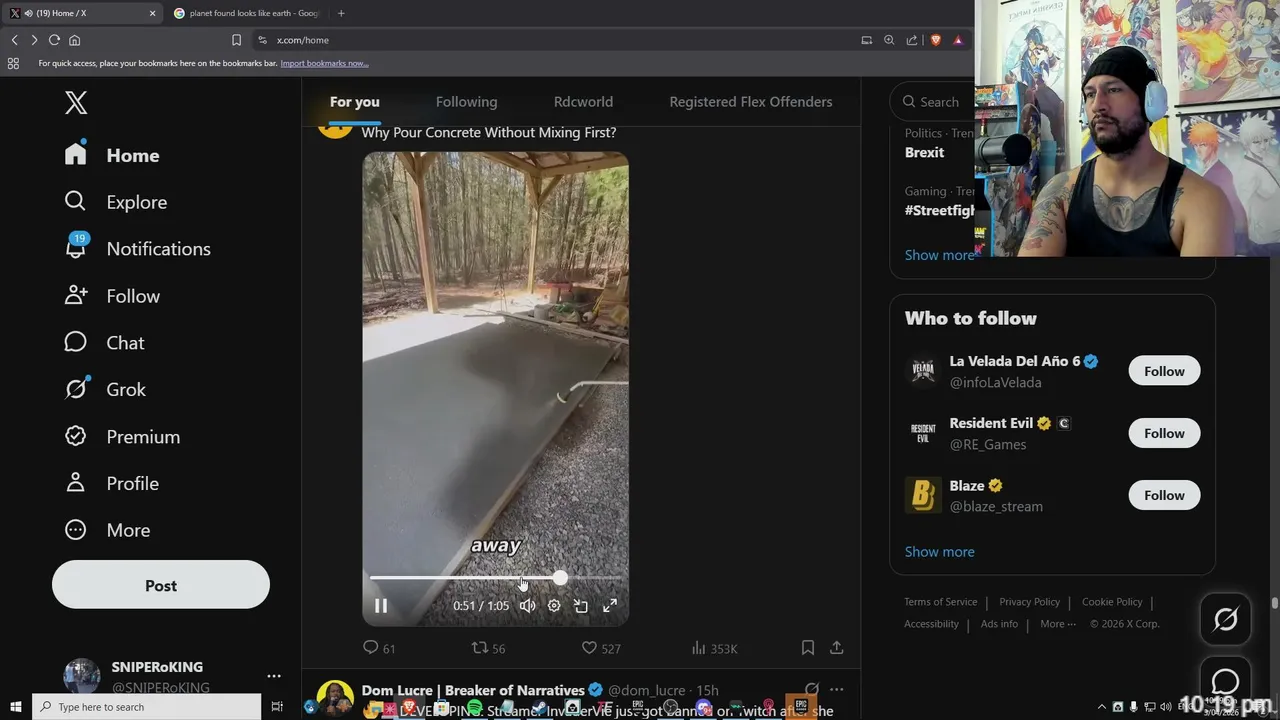Open Ads info footer link

[999, 624]
